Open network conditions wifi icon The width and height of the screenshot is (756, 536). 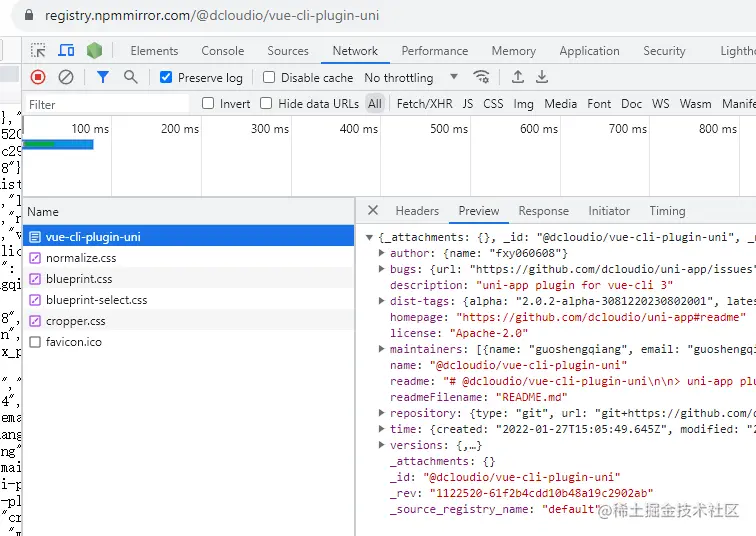point(481,77)
